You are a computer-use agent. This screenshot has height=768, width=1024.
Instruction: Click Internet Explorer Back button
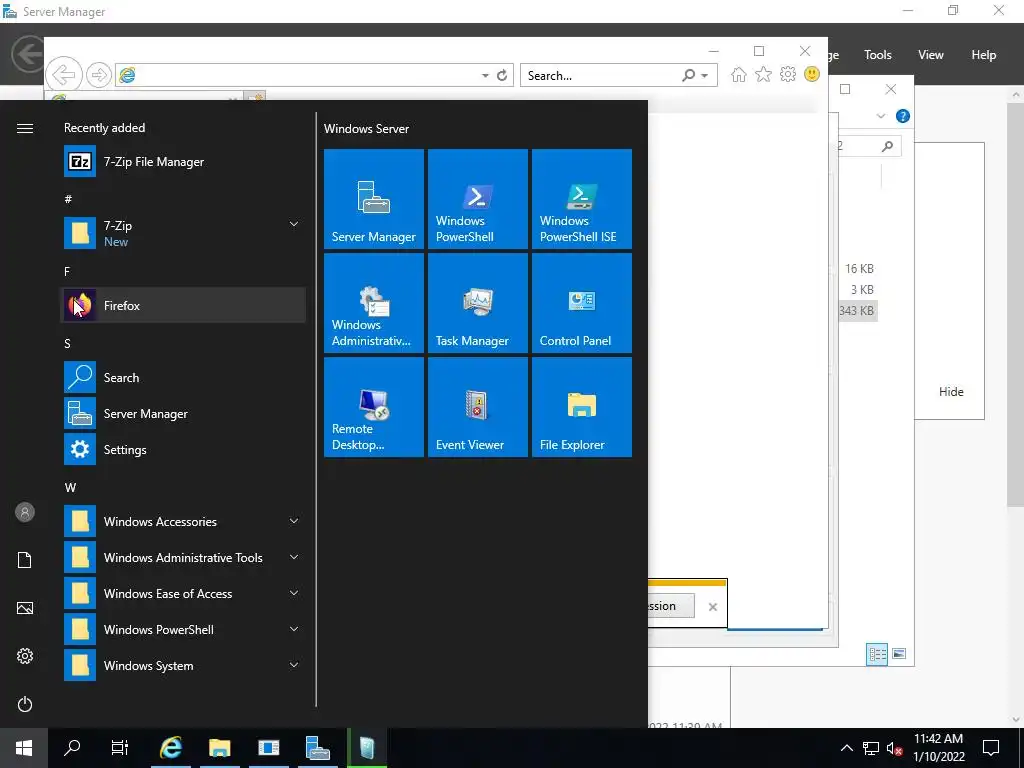coord(63,75)
